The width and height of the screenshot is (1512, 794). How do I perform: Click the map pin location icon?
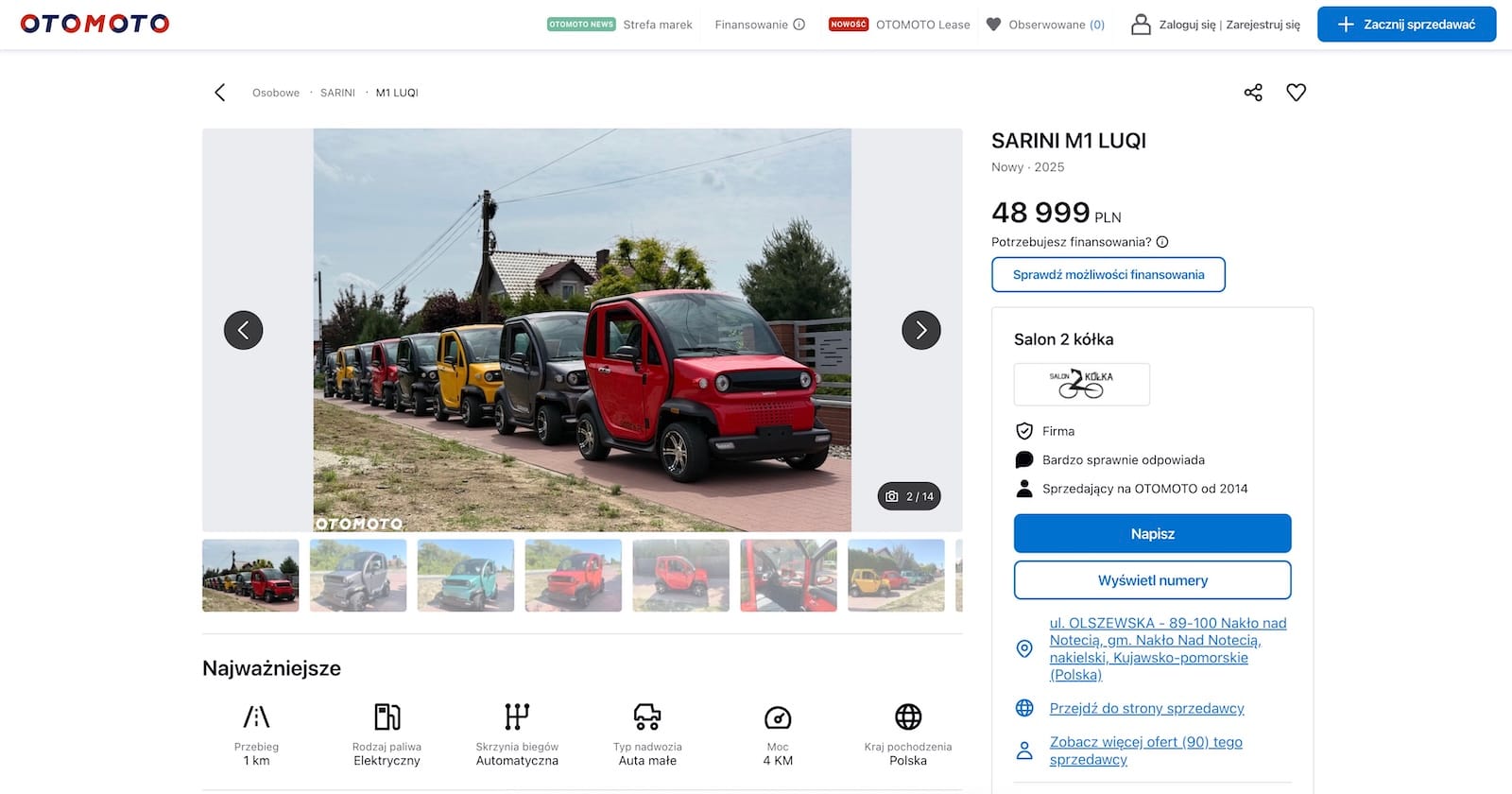1024,648
